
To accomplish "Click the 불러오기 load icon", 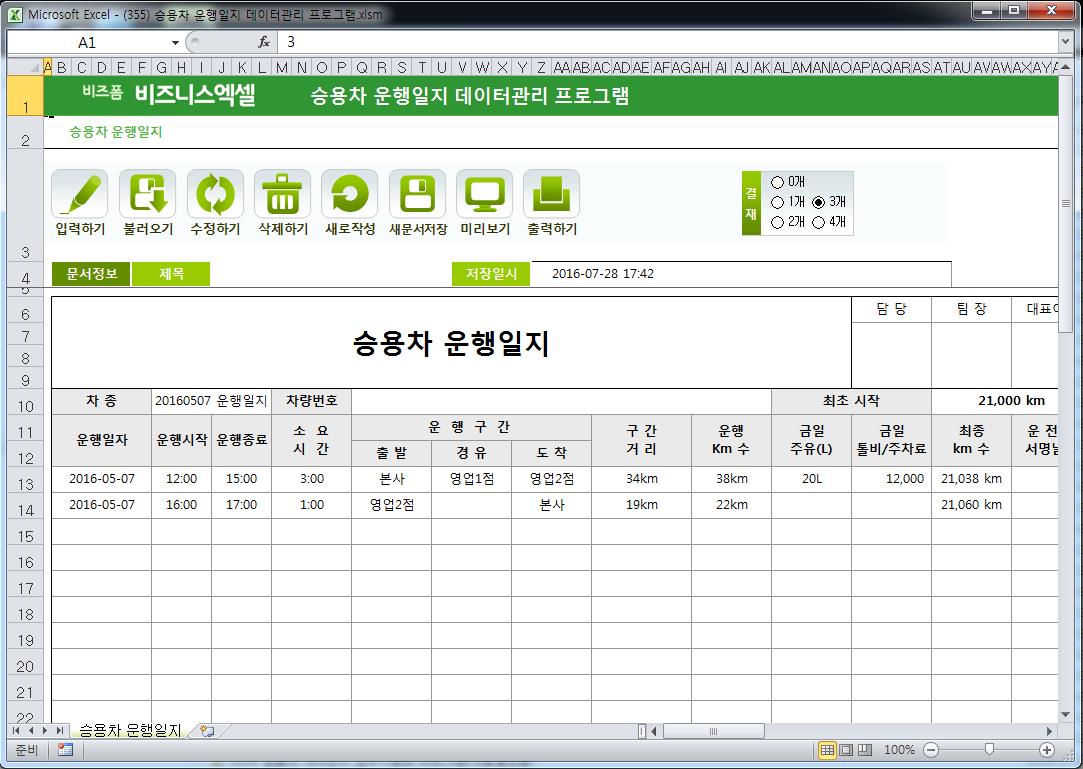I will pos(148,194).
